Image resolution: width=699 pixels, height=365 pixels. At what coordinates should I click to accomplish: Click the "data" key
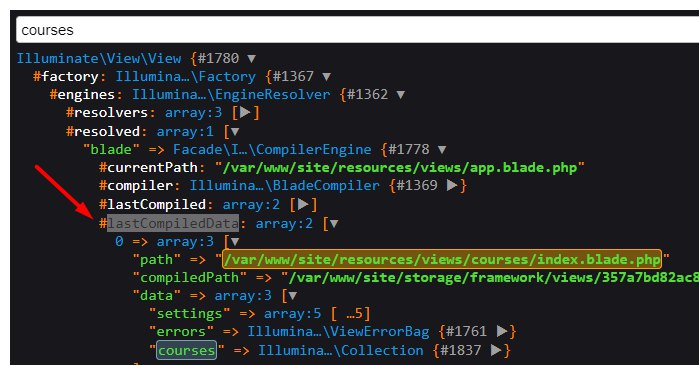point(156,296)
